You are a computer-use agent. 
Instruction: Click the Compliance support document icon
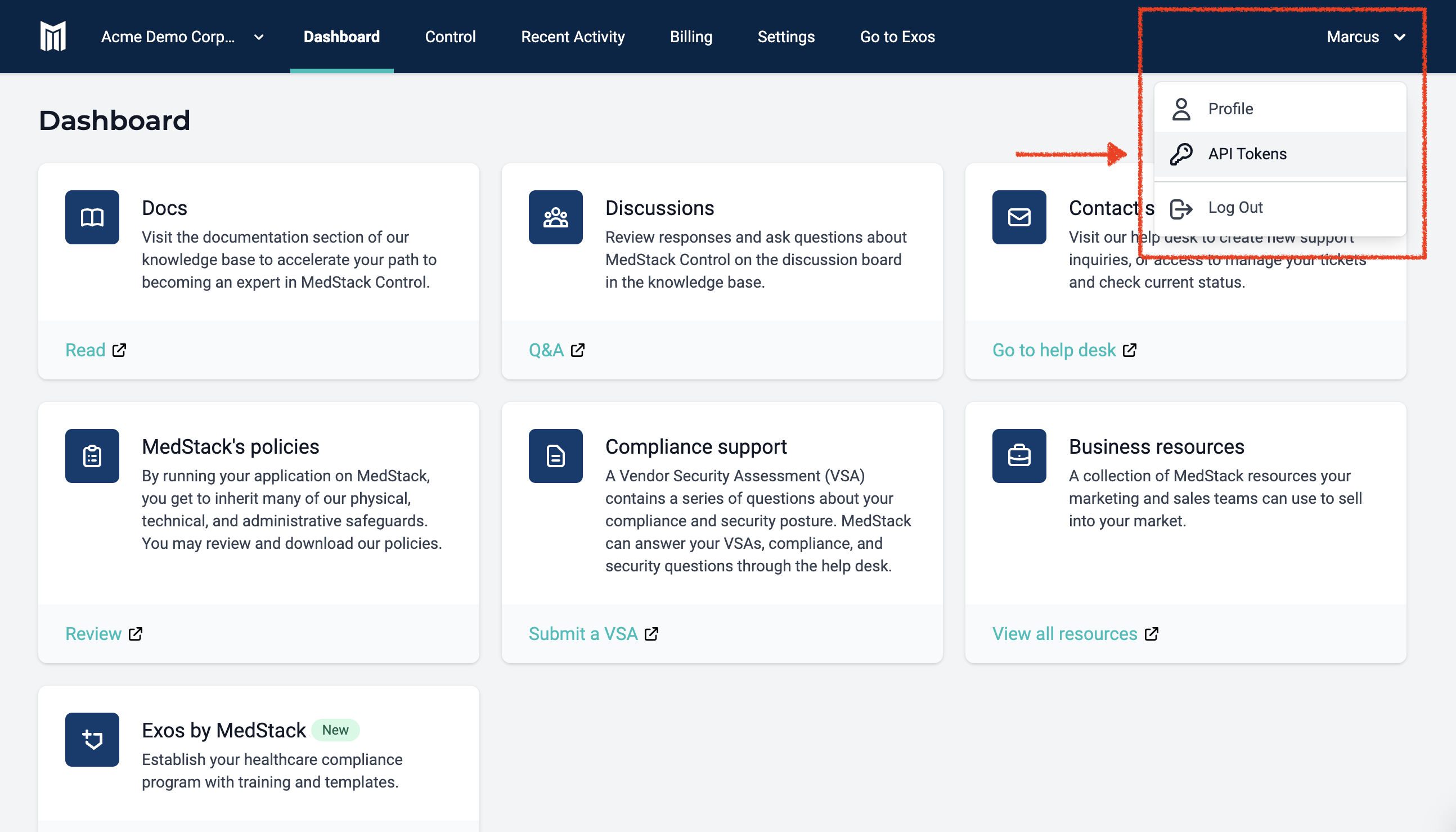coord(555,456)
